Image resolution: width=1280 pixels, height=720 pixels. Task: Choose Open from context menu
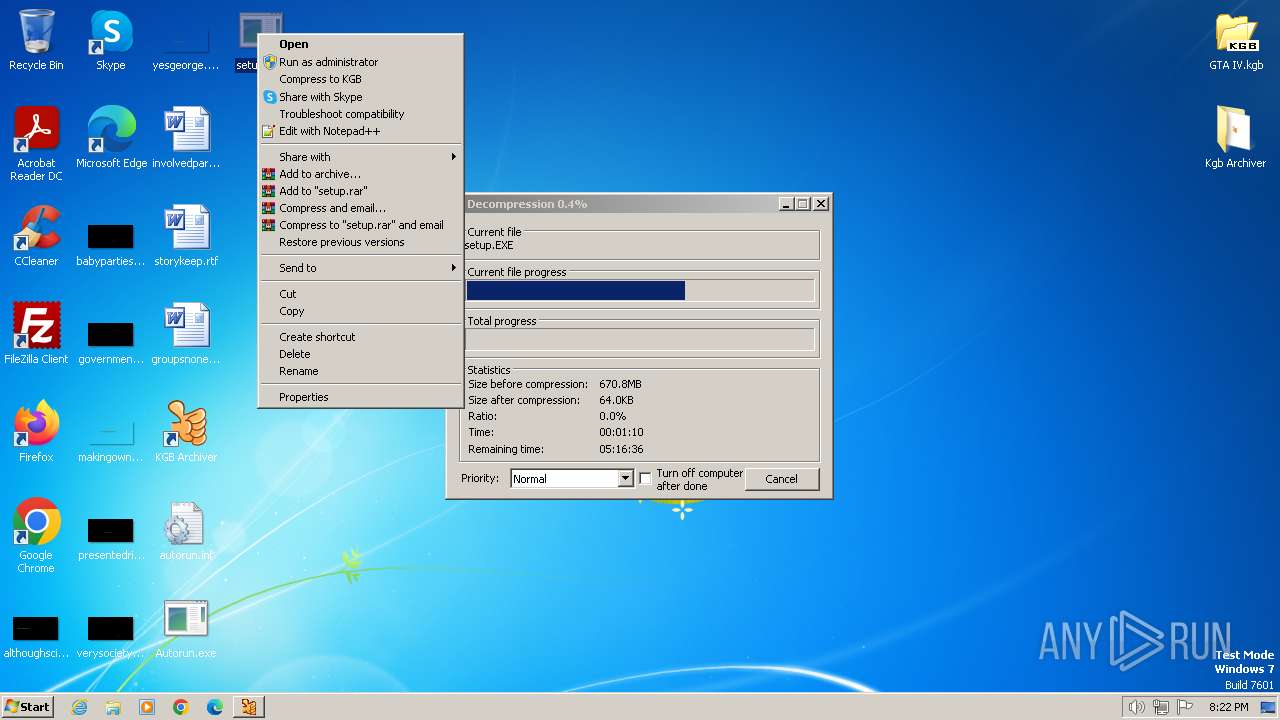tap(361, 44)
